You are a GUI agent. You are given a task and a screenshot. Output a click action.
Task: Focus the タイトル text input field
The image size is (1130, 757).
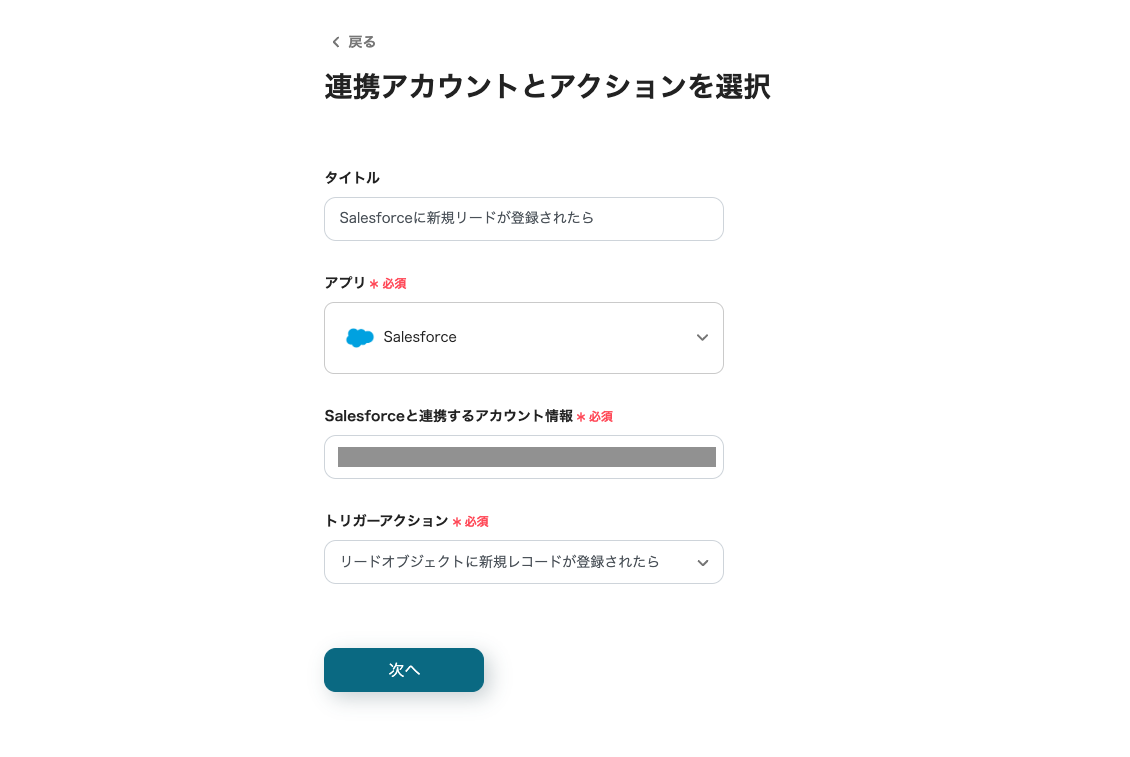click(523, 219)
